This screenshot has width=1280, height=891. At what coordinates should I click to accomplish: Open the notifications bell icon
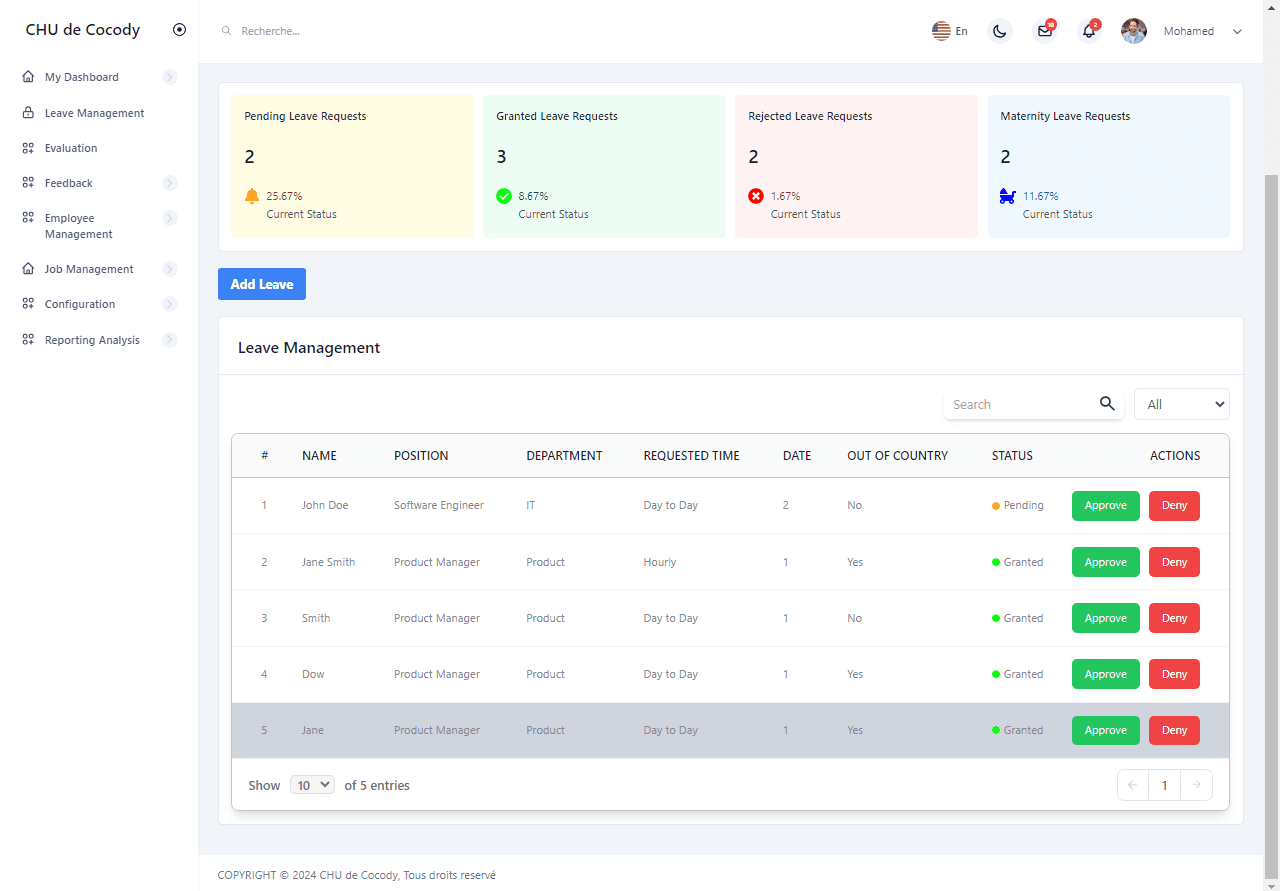(1089, 31)
